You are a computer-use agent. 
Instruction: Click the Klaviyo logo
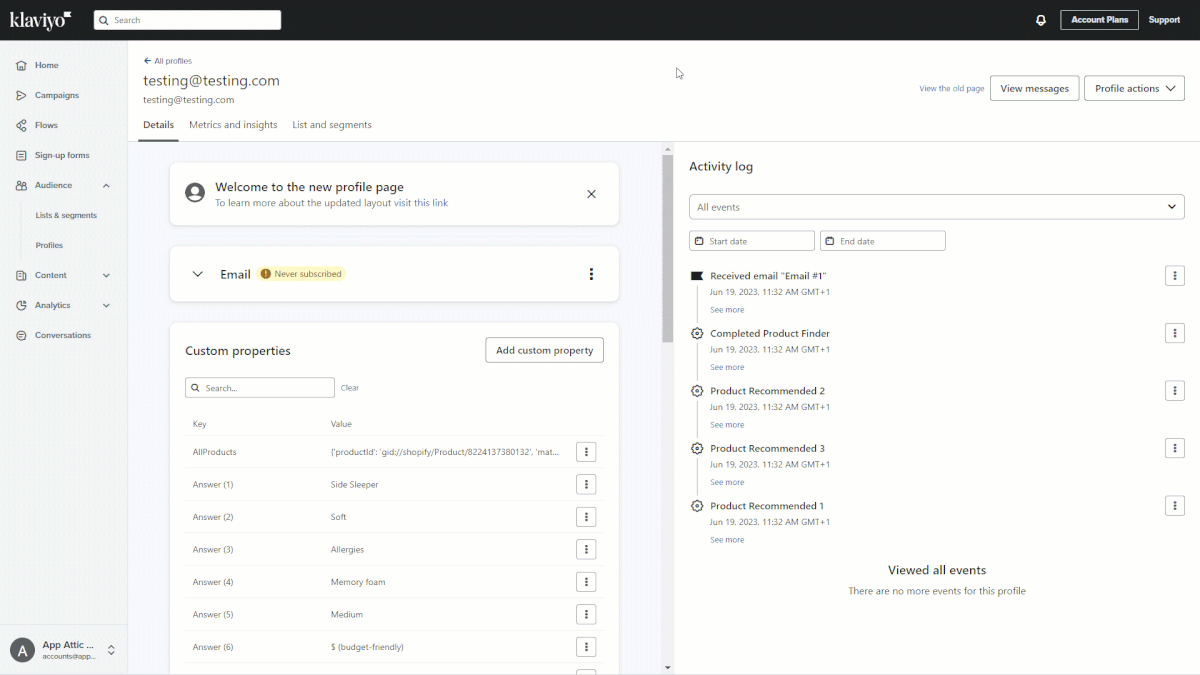click(x=40, y=20)
